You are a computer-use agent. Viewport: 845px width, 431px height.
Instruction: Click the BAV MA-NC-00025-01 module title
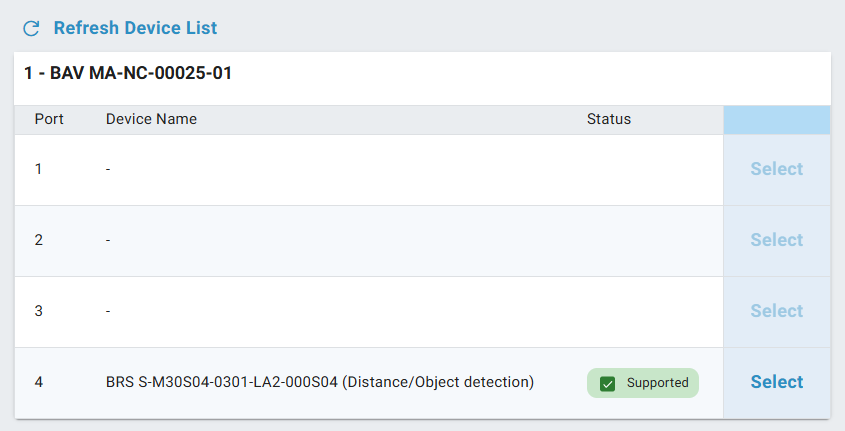pos(128,73)
